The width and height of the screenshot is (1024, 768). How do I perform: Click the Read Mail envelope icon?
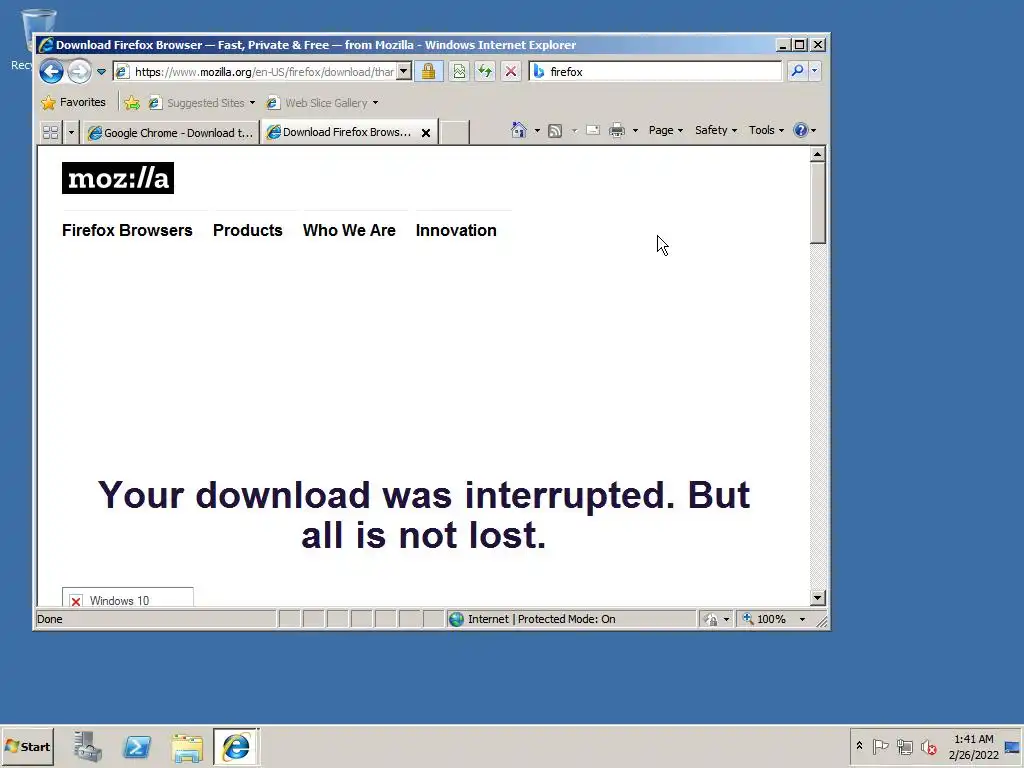pyautogui.click(x=593, y=130)
